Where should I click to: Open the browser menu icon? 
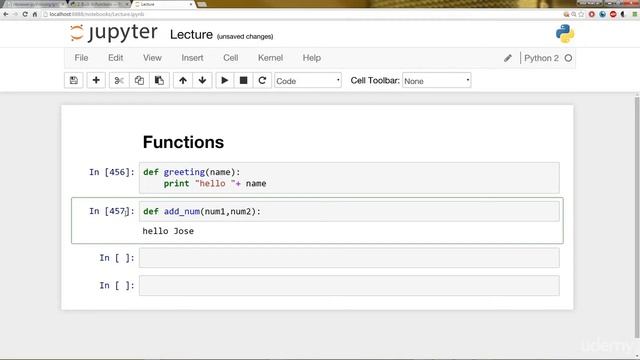click(x=635, y=14)
